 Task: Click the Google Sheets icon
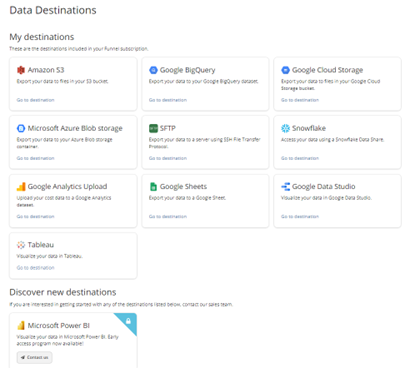(153, 187)
